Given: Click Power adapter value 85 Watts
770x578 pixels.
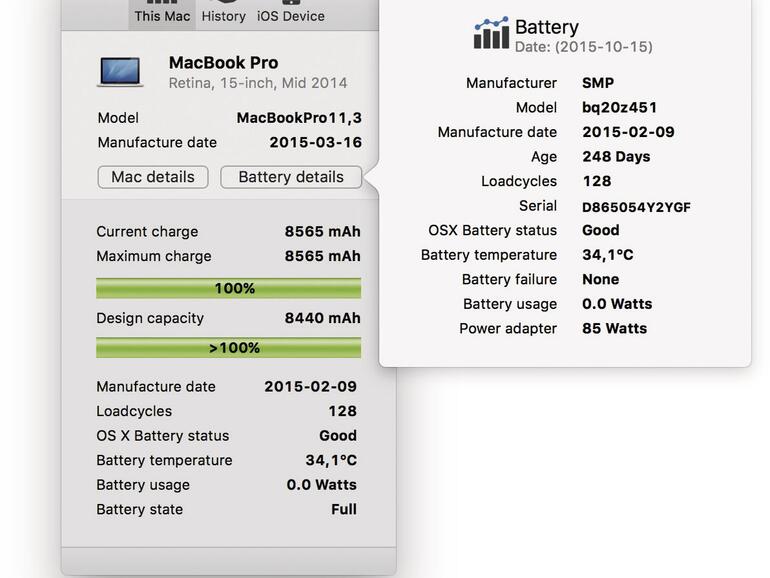Looking at the screenshot, I should (x=614, y=329).
